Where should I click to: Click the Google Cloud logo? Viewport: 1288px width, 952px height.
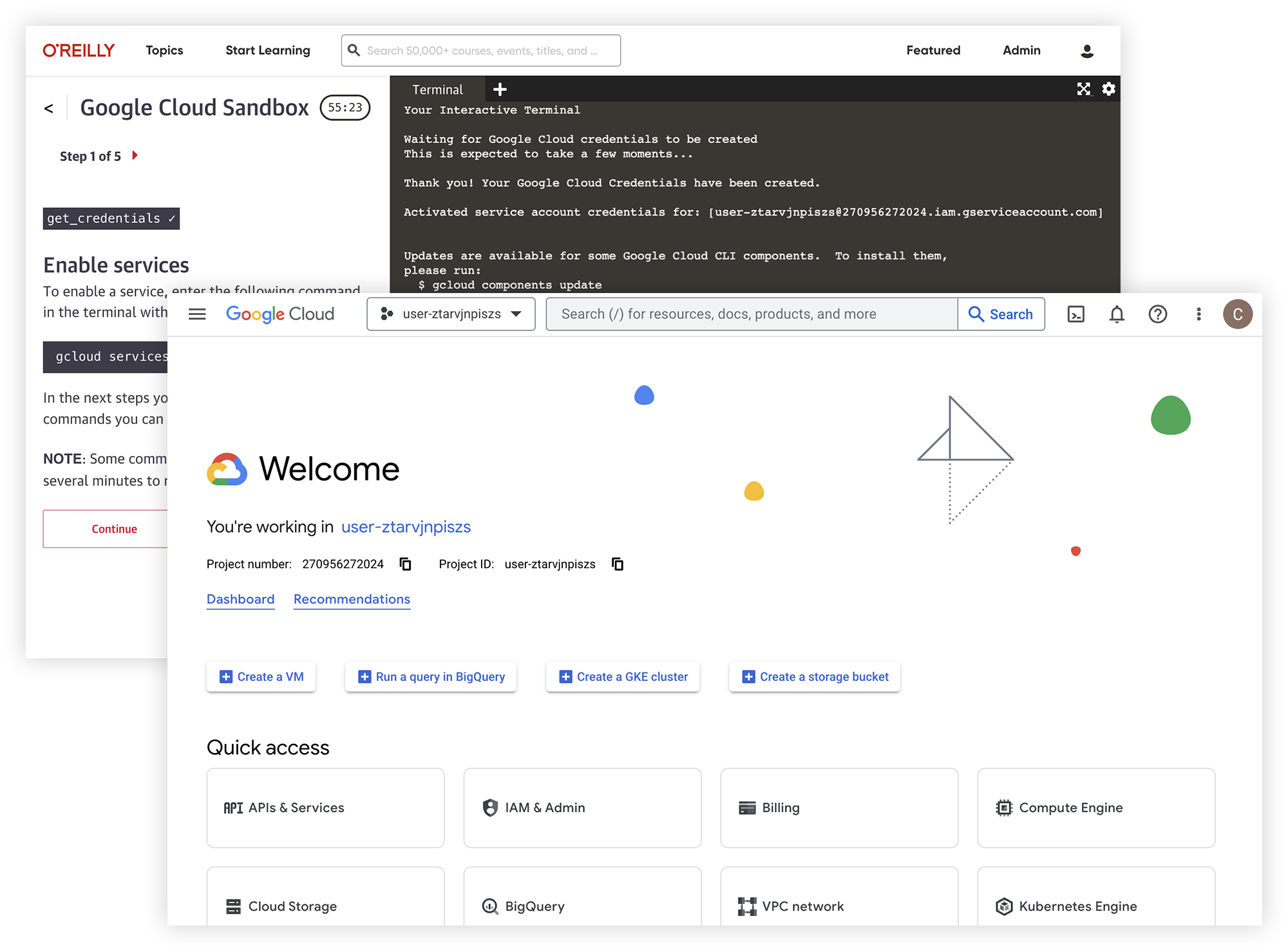pyautogui.click(x=280, y=314)
